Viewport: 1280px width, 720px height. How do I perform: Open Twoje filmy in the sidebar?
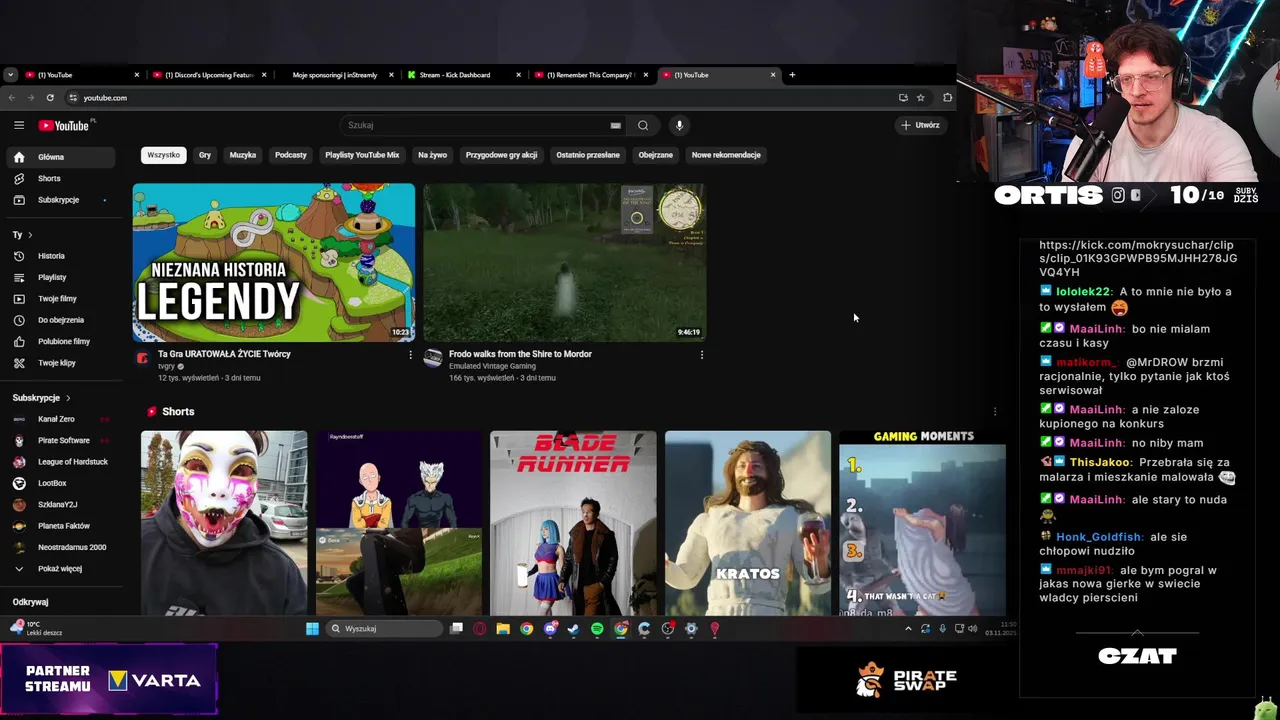(62, 298)
